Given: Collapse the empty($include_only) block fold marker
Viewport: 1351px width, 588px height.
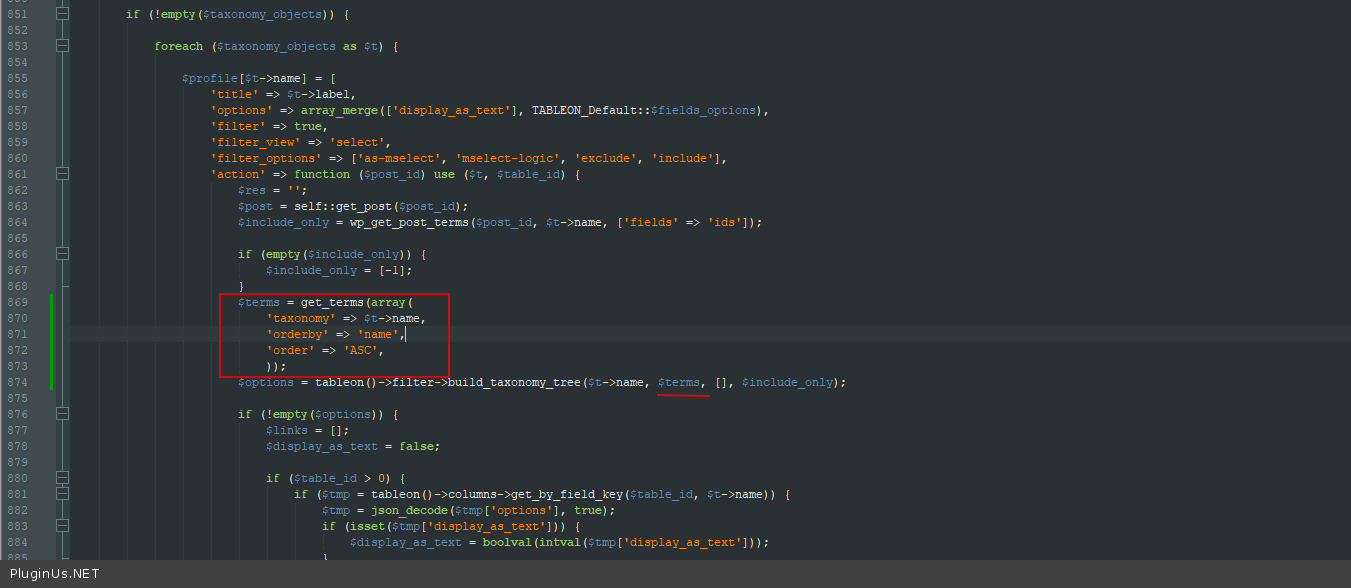Looking at the screenshot, I should 63,254.
